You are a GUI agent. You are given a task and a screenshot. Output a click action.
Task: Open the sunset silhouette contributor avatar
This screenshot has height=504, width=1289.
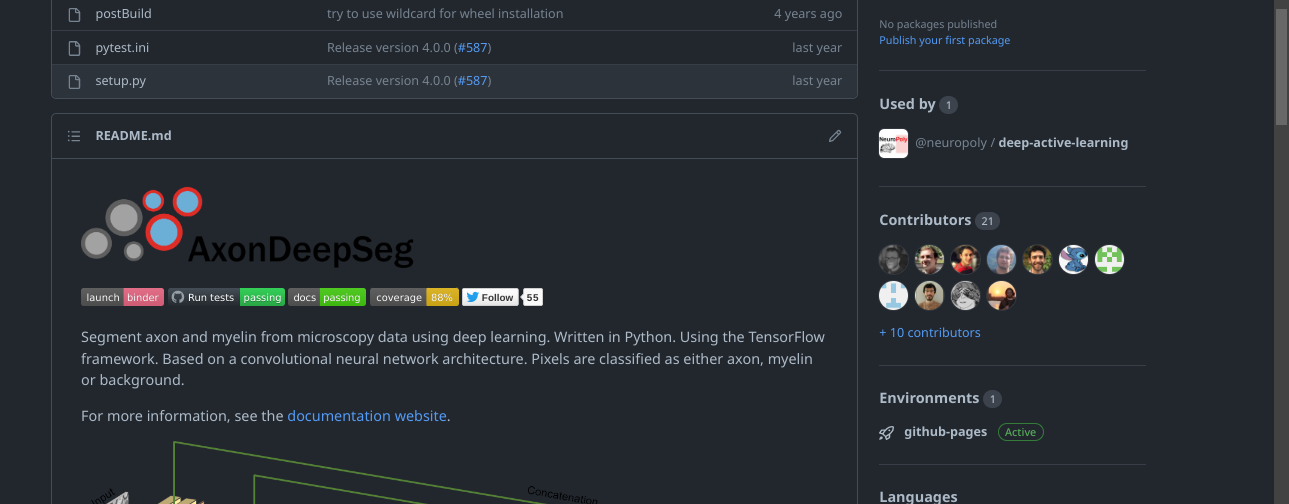pyautogui.click(x=1001, y=295)
